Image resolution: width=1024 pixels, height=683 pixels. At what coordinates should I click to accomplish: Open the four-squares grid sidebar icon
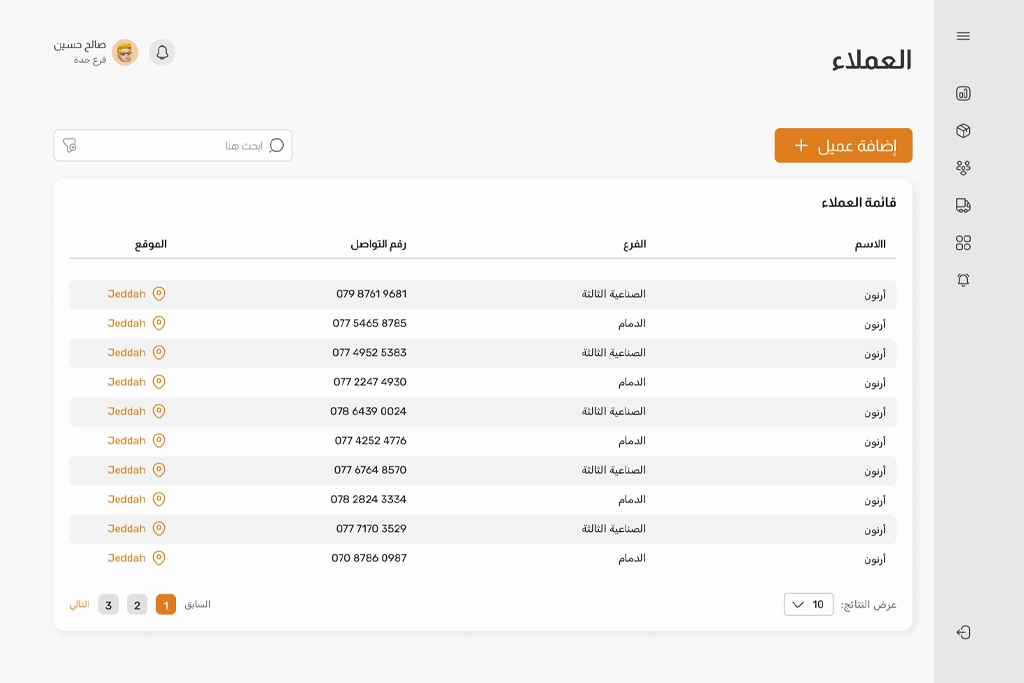click(963, 243)
